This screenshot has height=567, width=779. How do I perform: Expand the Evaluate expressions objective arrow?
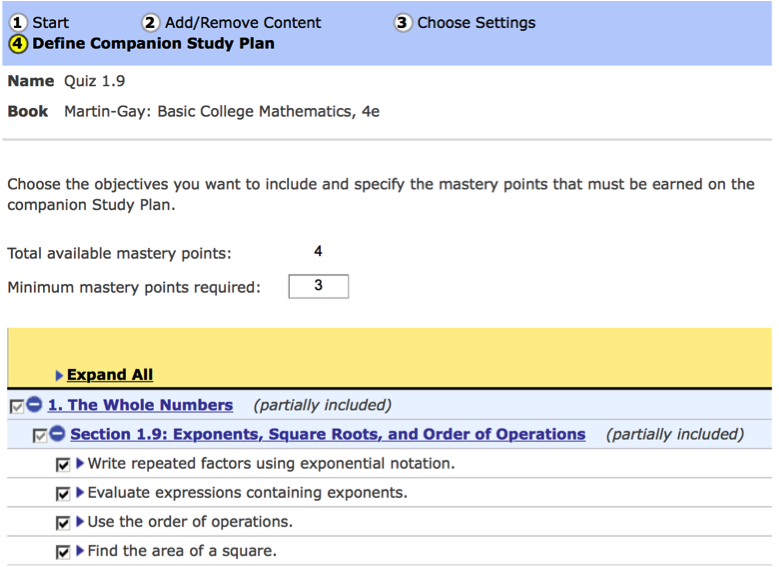pyautogui.click(x=80, y=493)
